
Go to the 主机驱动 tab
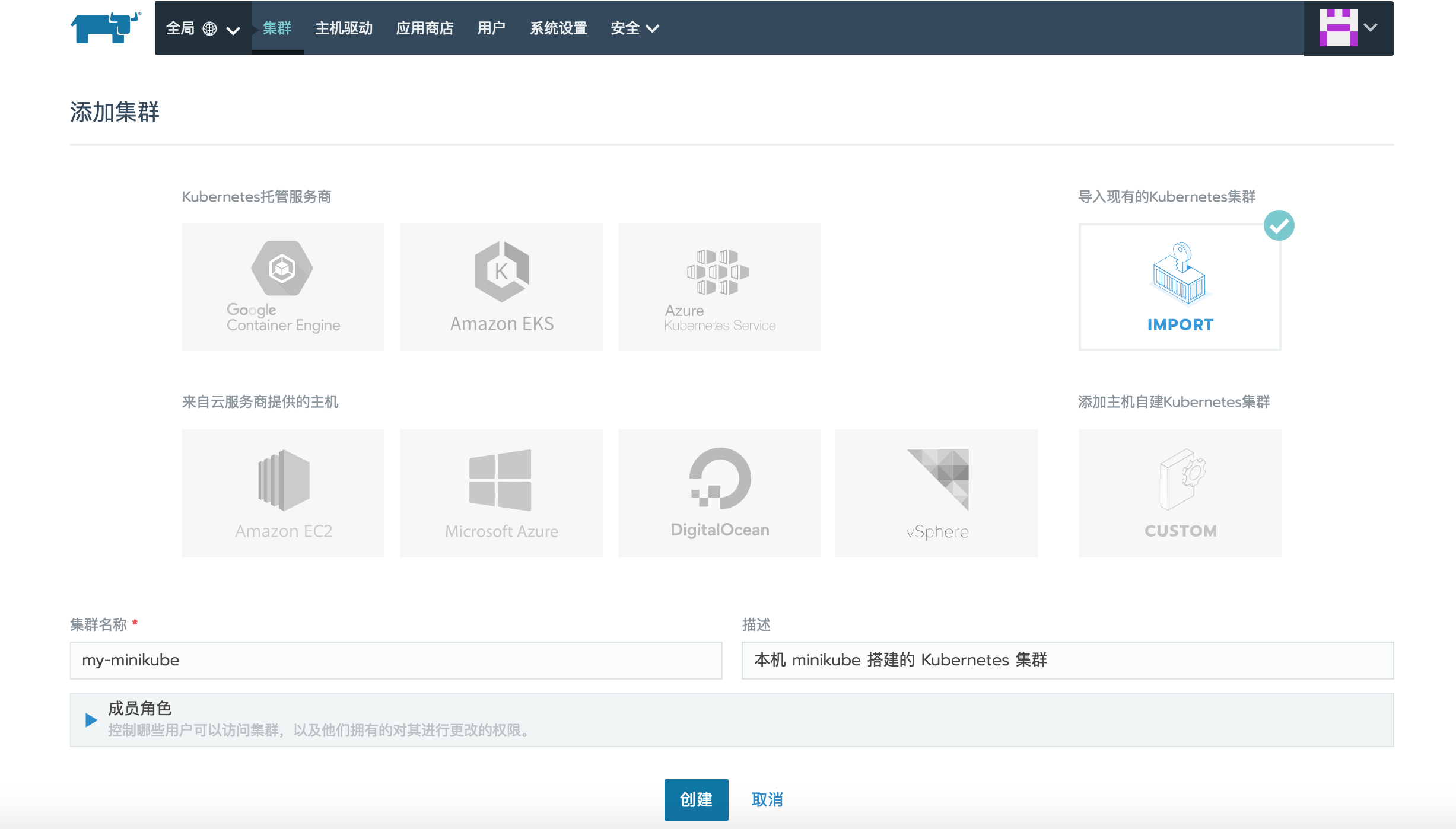(x=344, y=28)
